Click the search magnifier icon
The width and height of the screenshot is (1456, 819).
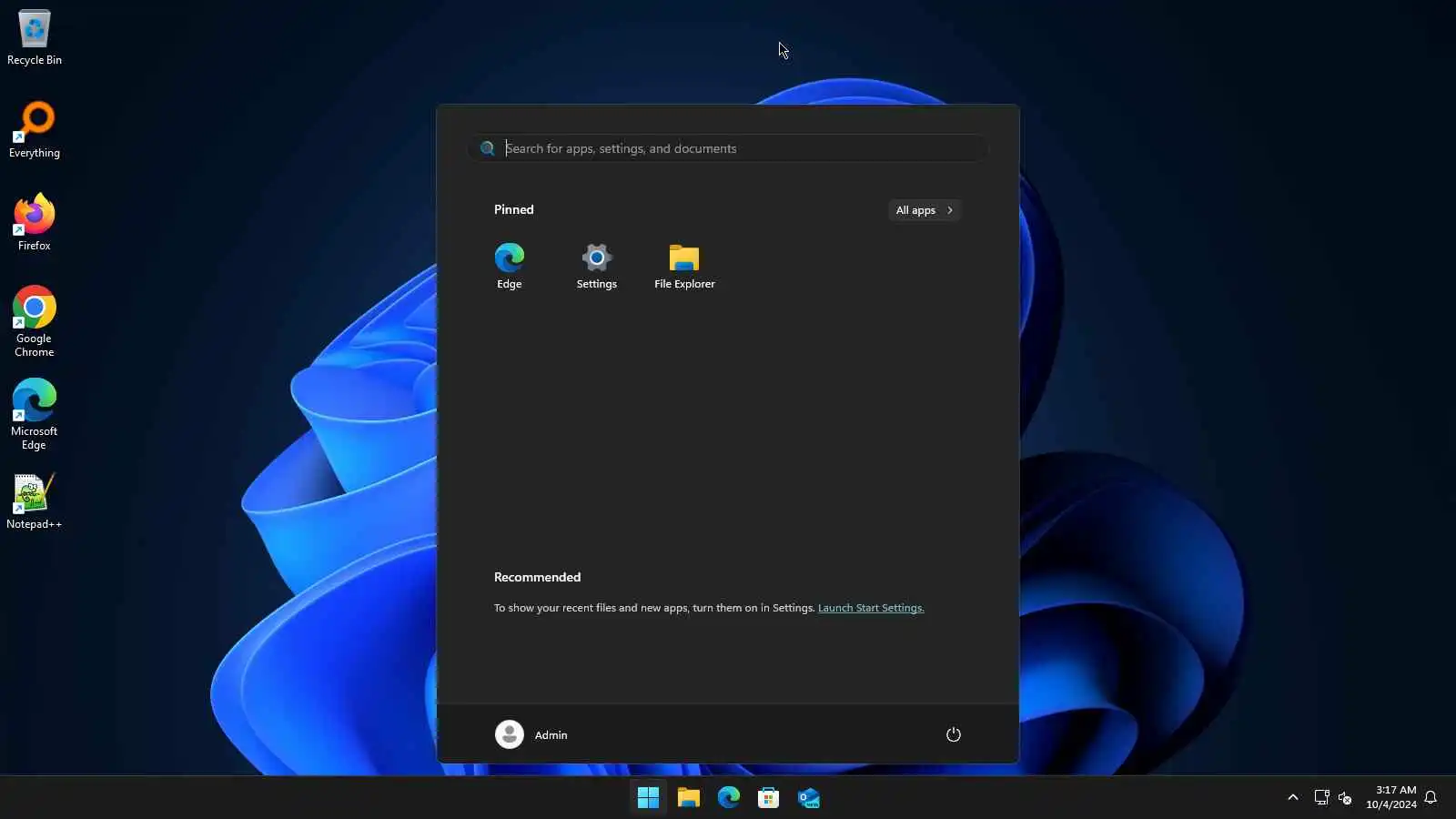coord(488,148)
